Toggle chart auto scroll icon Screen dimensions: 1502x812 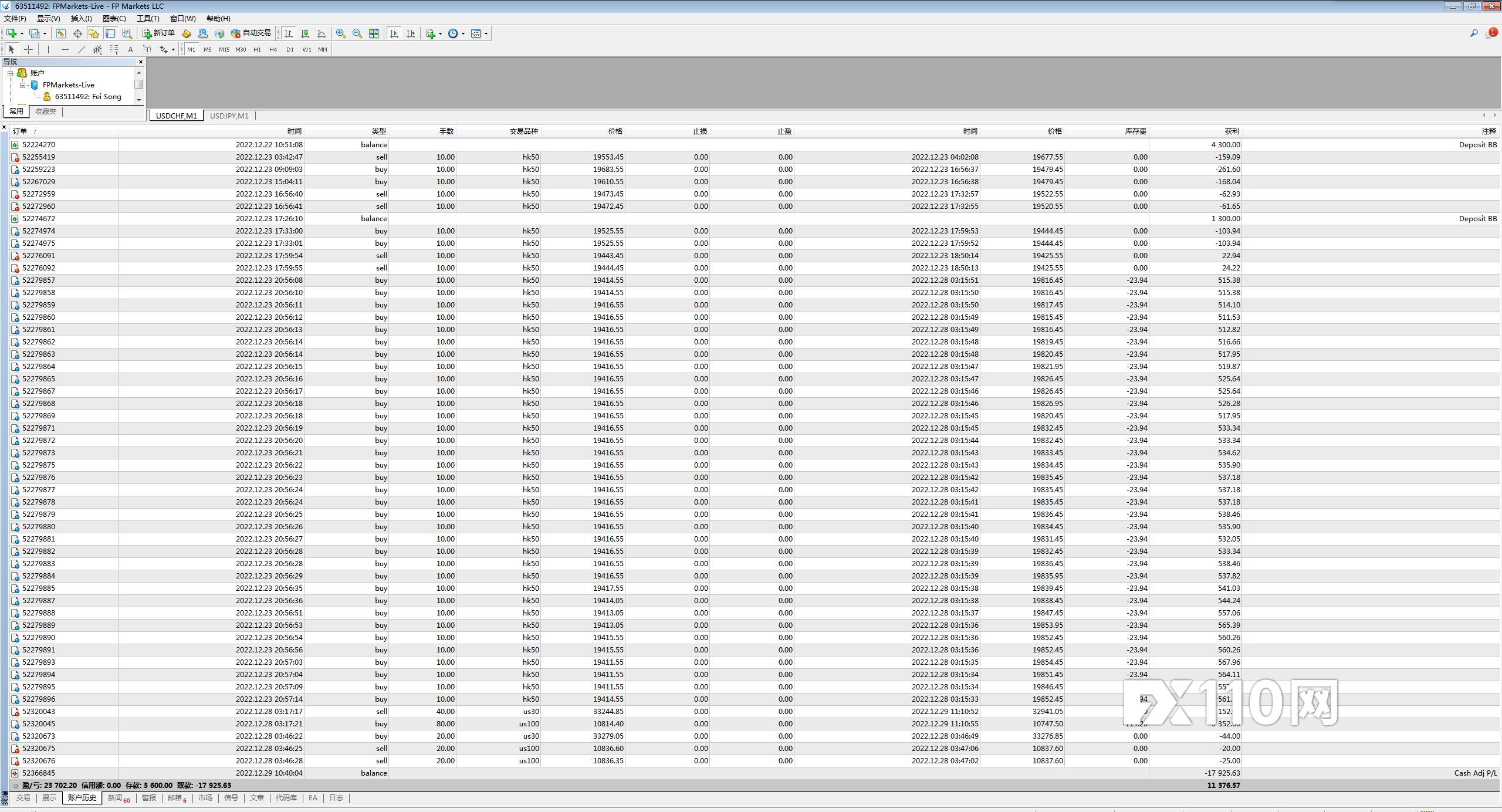[394, 33]
